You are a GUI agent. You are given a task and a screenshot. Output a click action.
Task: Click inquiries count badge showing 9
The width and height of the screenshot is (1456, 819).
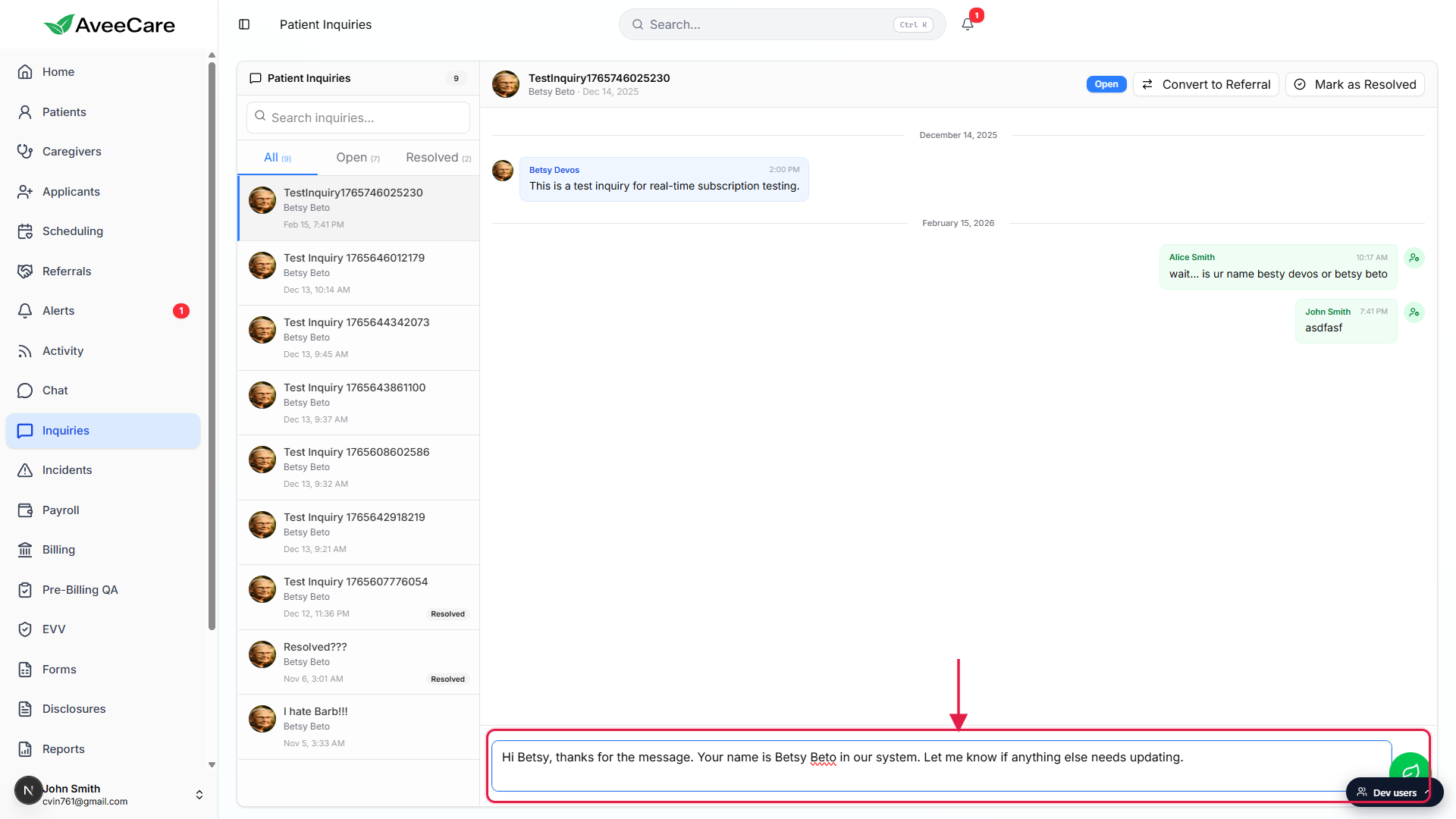click(456, 78)
